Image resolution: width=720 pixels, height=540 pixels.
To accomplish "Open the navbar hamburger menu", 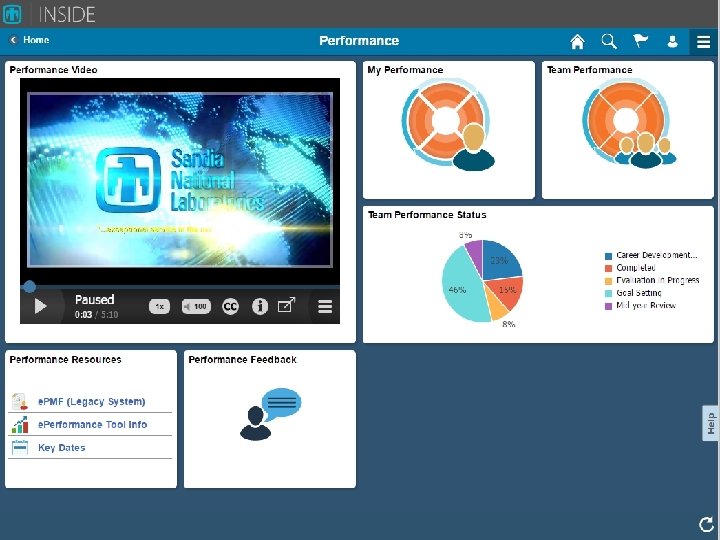I will coord(703,42).
